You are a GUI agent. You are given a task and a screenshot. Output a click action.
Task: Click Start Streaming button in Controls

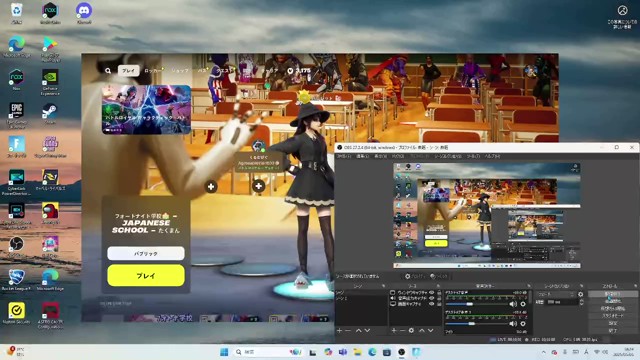point(612,294)
